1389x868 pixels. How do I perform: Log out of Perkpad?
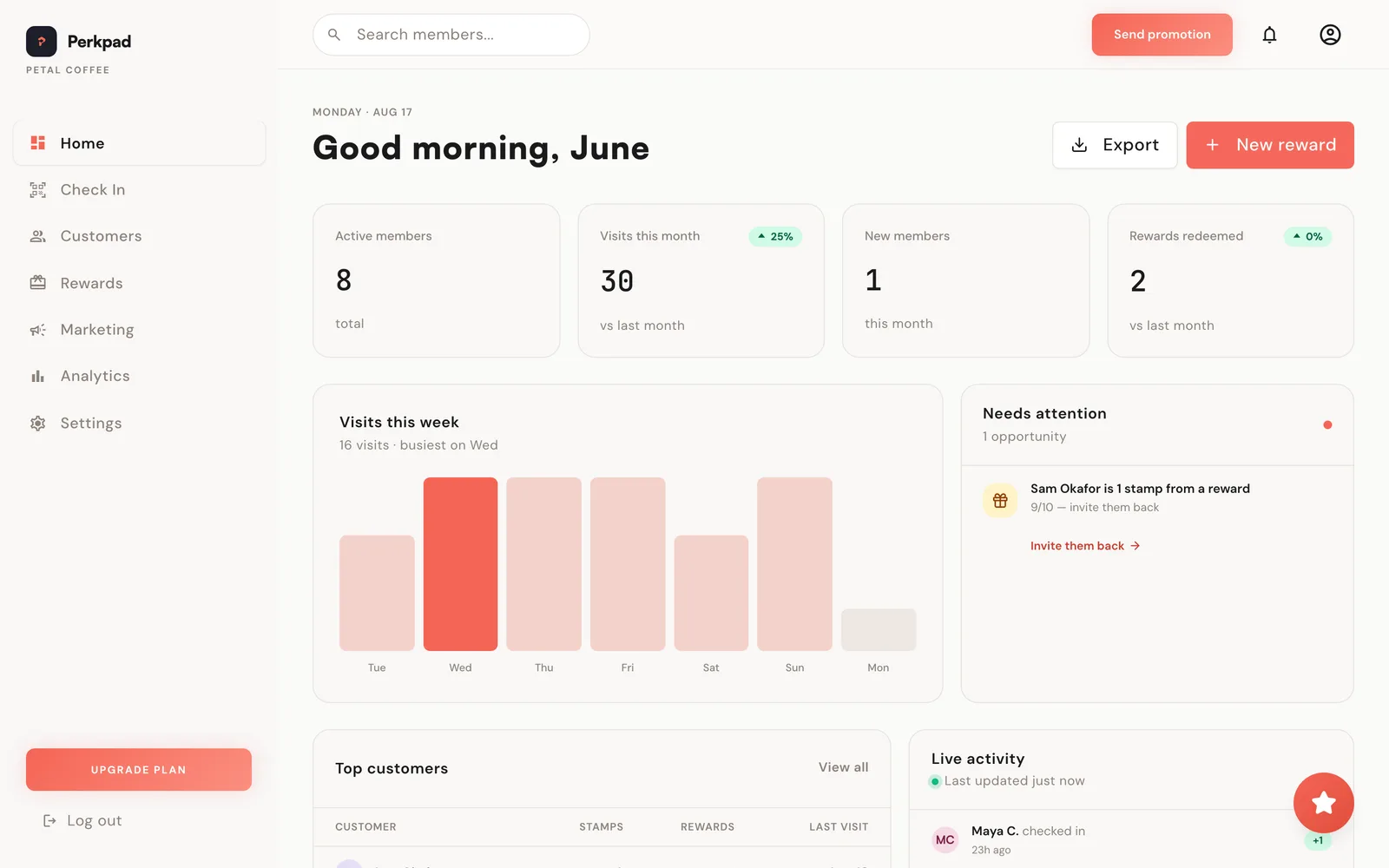coord(82,820)
